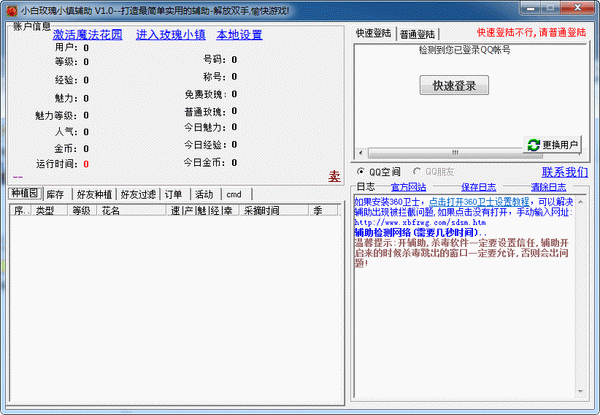Click the 花名 column header

(131, 210)
